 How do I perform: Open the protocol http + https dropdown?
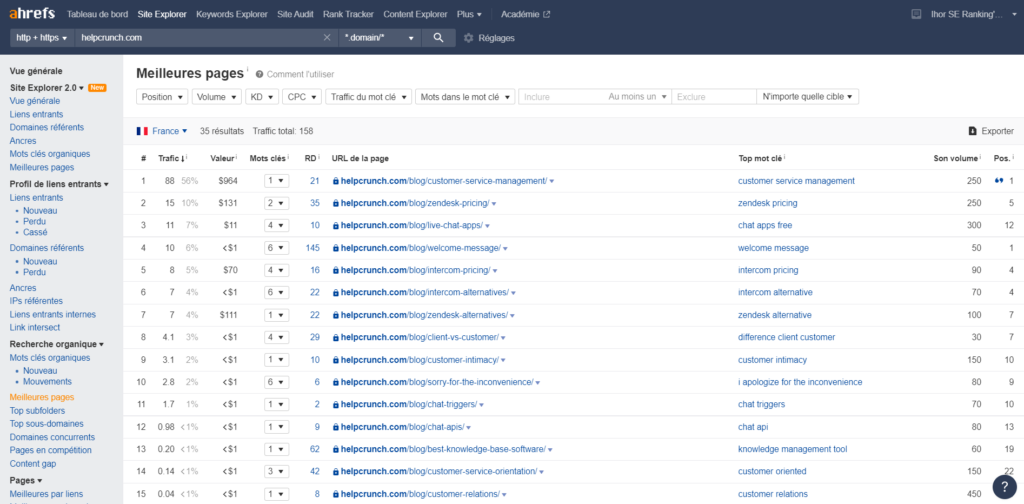click(42, 38)
